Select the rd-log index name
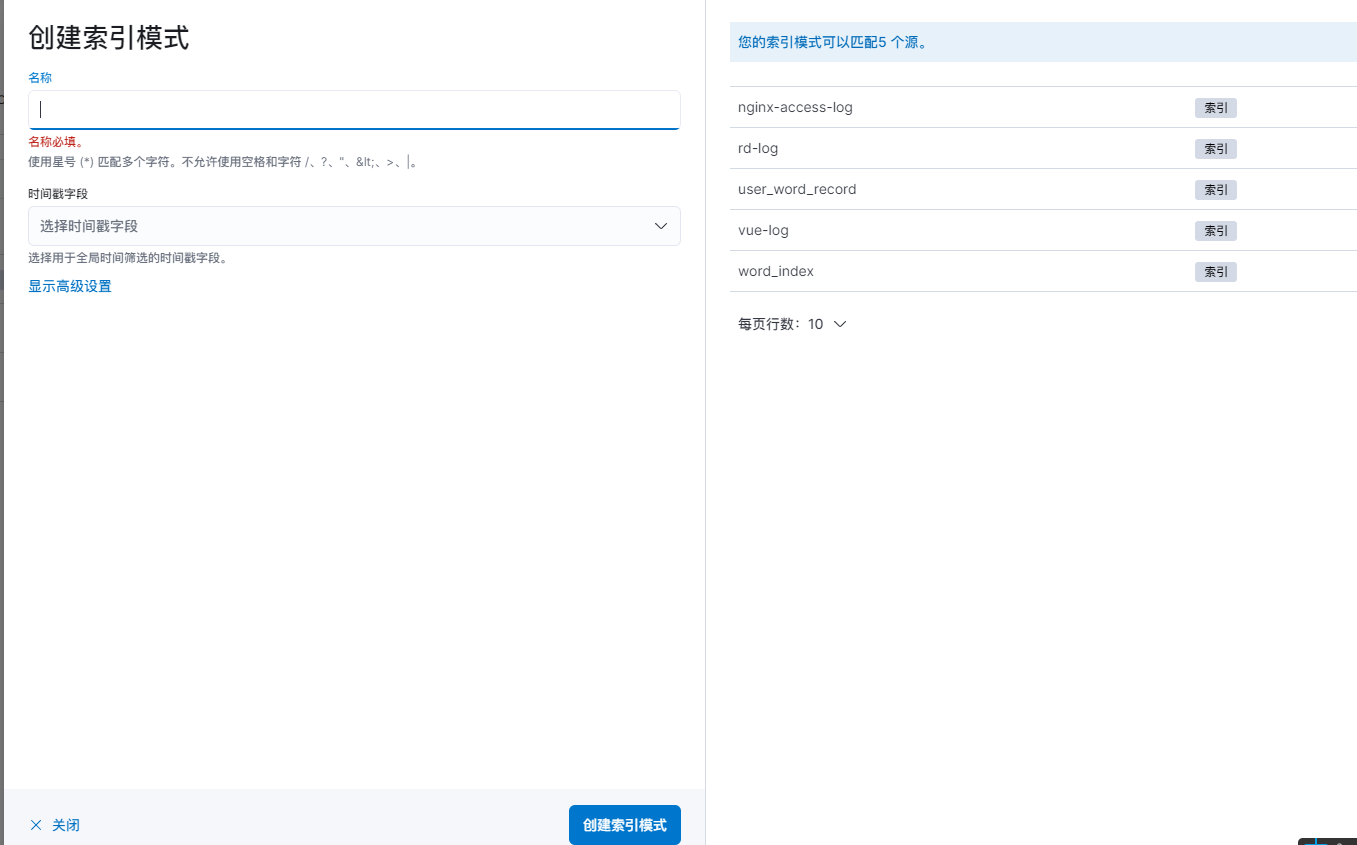 [758, 148]
